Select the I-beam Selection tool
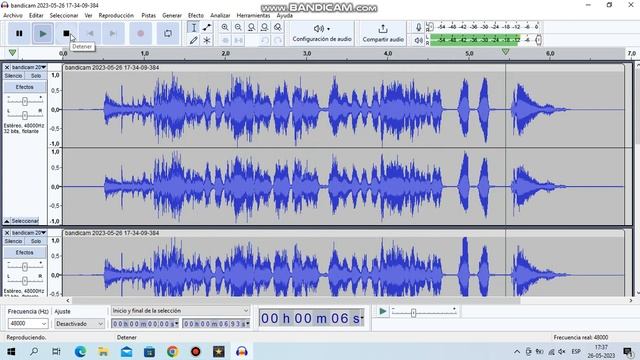The width and height of the screenshot is (640, 360). pos(193,27)
